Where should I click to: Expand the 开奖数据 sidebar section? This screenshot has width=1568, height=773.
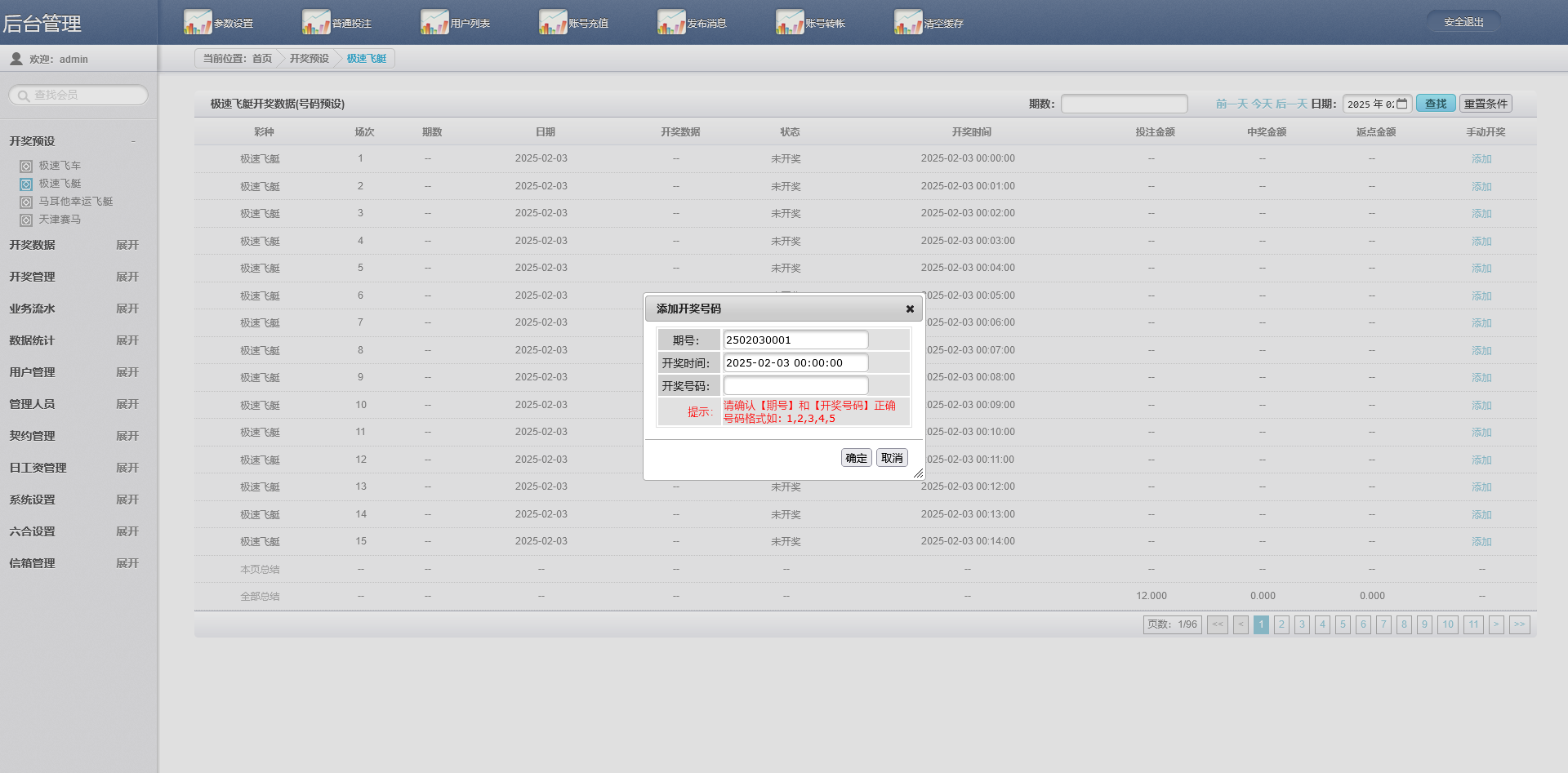tap(127, 245)
